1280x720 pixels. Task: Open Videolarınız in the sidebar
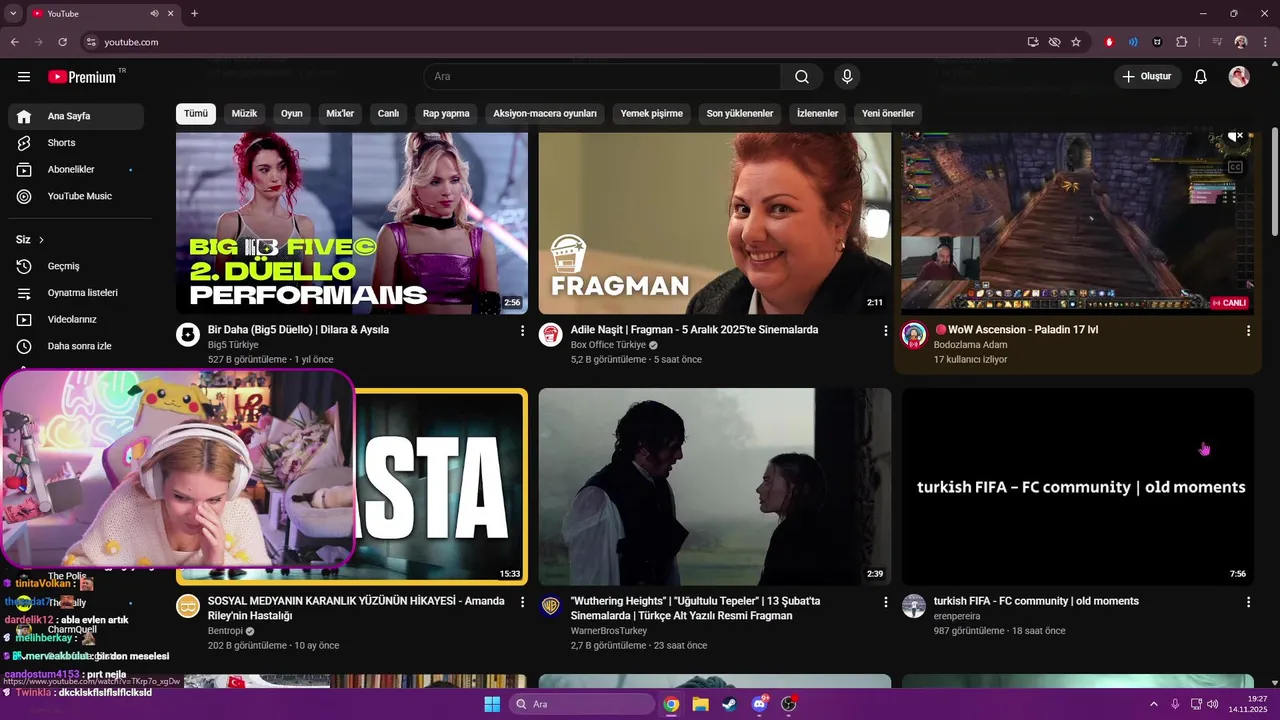tap(76, 320)
